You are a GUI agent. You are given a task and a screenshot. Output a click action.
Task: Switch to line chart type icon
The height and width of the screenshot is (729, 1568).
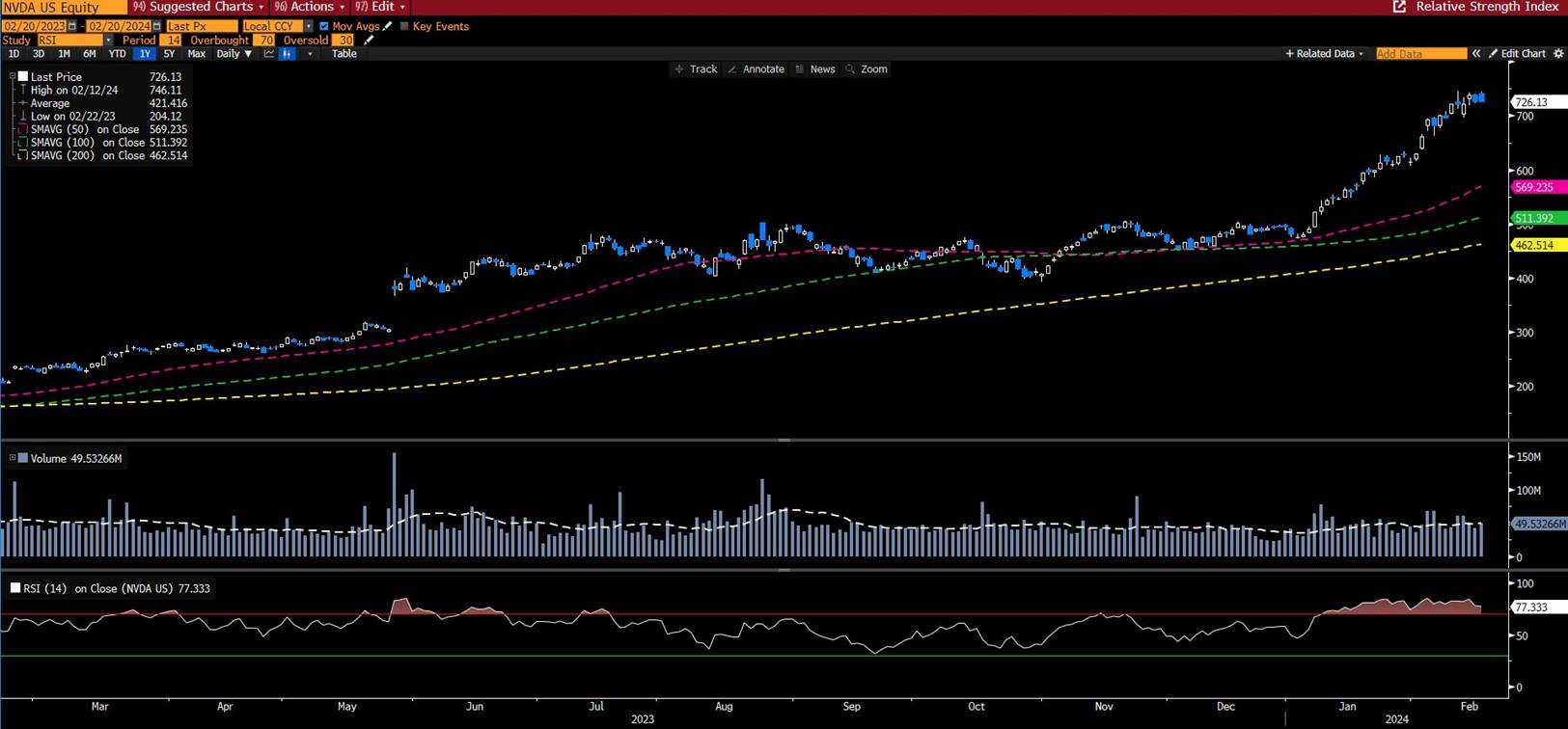coord(269,54)
